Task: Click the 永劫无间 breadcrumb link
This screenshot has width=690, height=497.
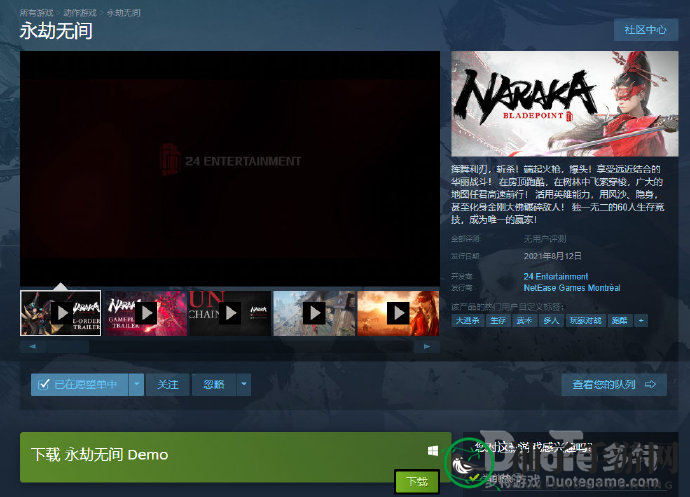Action: pos(123,13)
